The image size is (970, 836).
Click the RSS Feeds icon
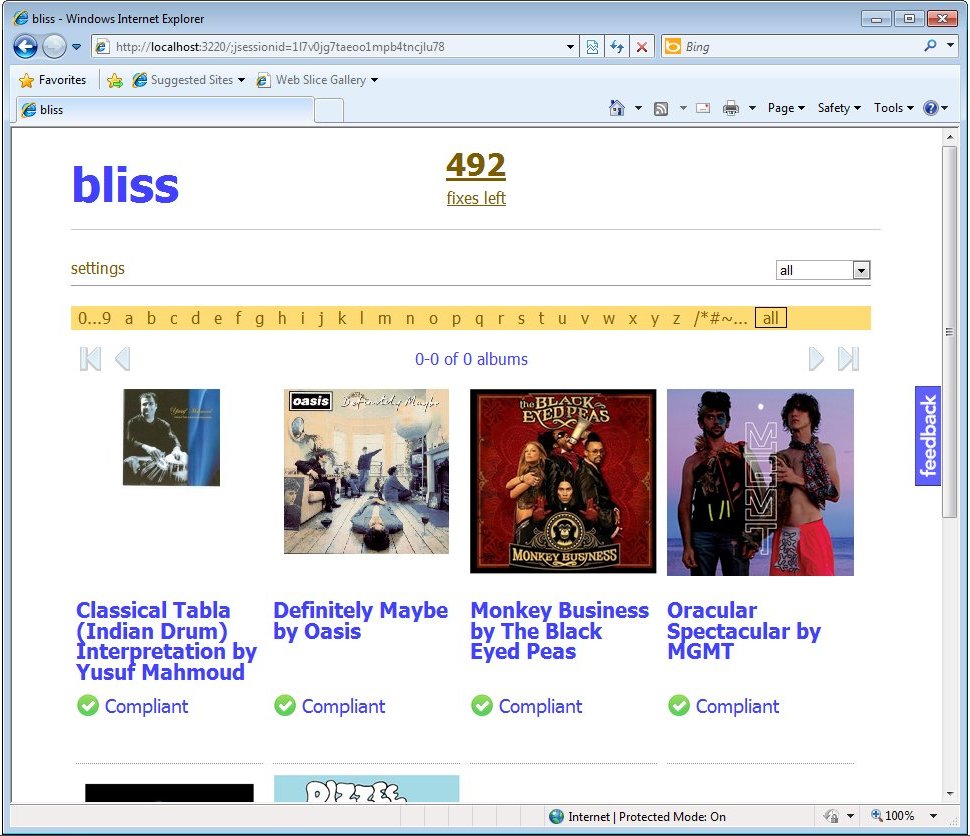pyautogui.click(x=661, y=109)
